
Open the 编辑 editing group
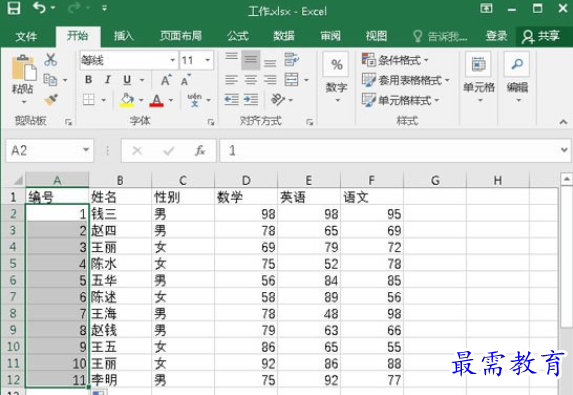(x=517, y=77)
